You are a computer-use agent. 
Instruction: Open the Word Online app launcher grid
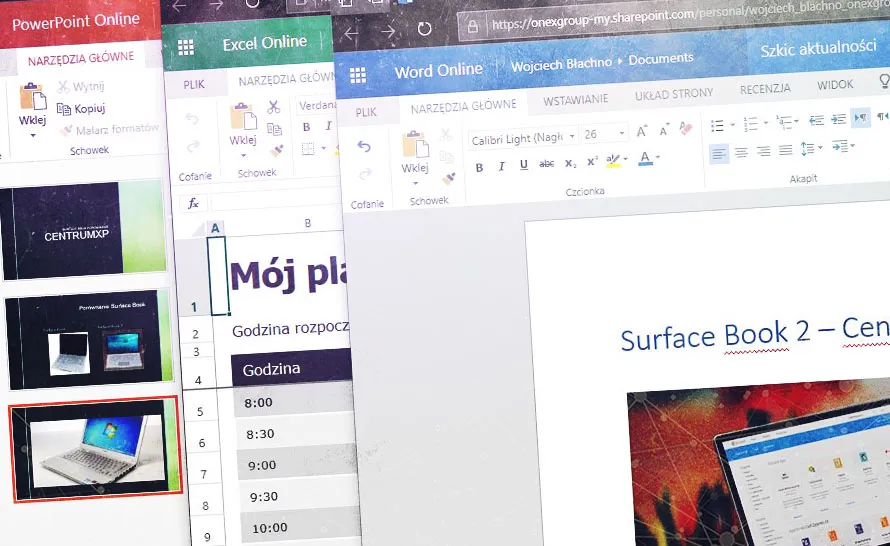click(x=358, y=75)
